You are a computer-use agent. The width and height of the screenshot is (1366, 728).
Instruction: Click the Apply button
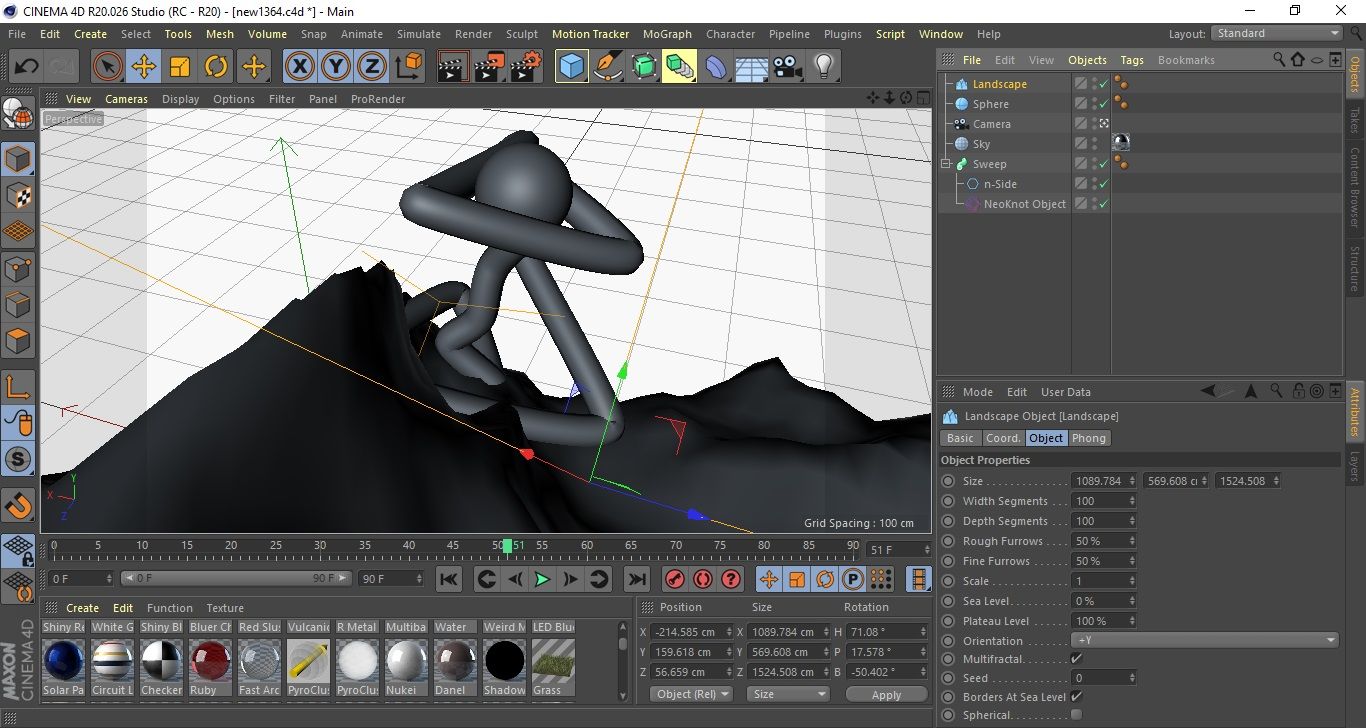click(x=886, y=694)
